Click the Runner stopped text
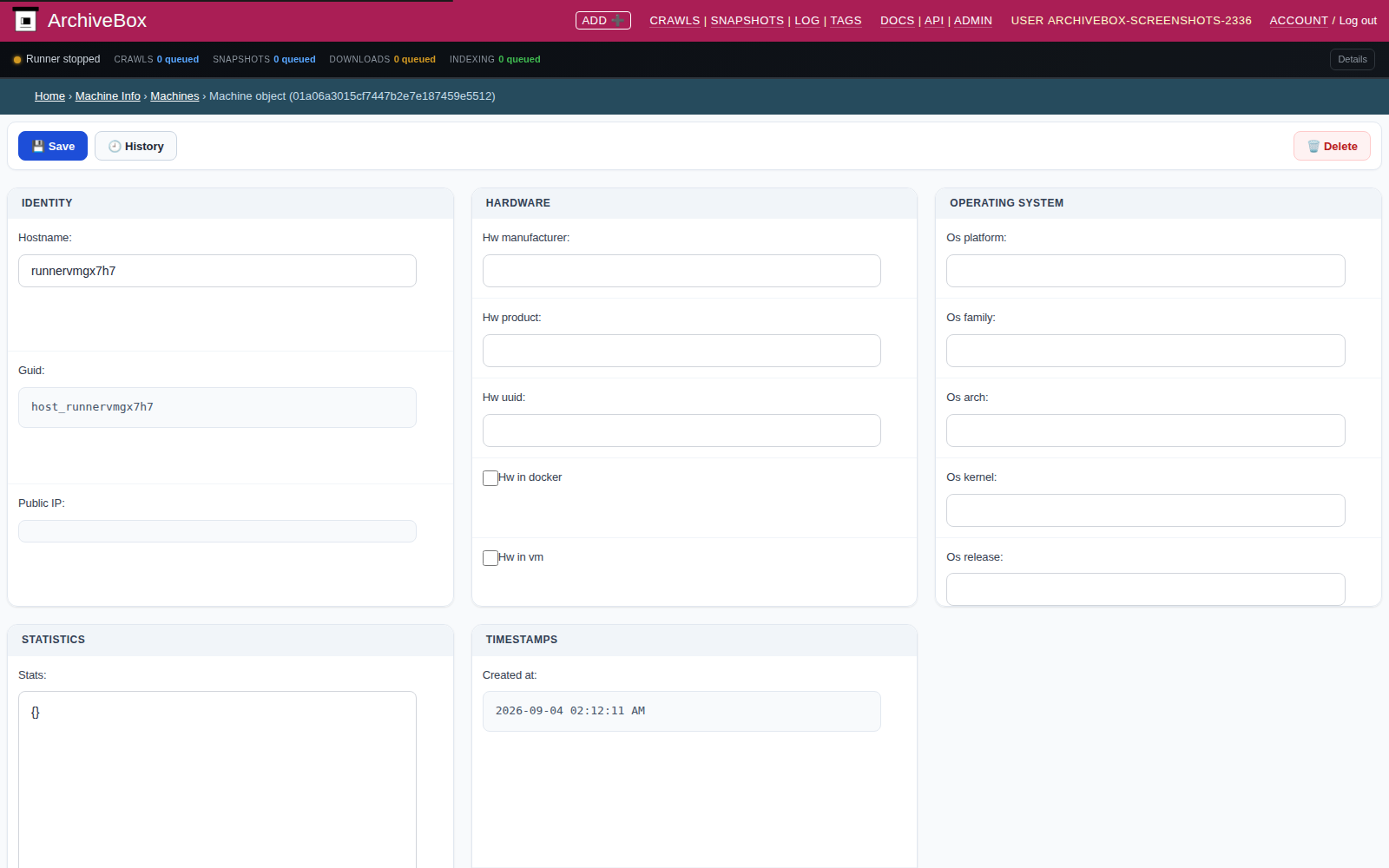 click(x=63, y=59)
